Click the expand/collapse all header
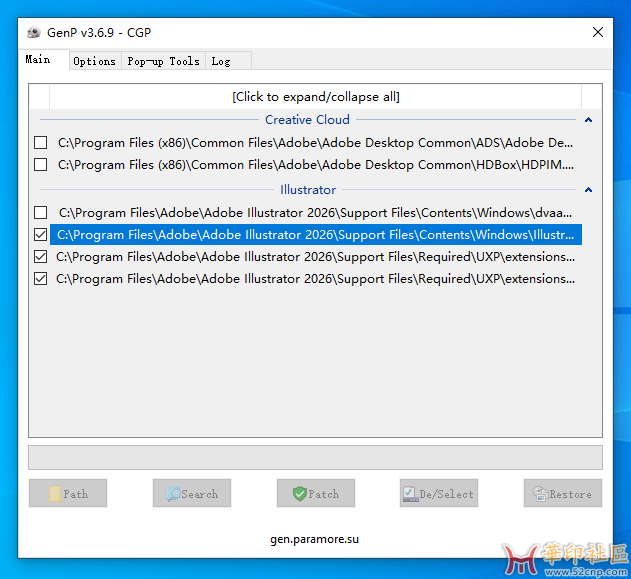Viewport: 631px width, 579px height. tap(315, 97)
